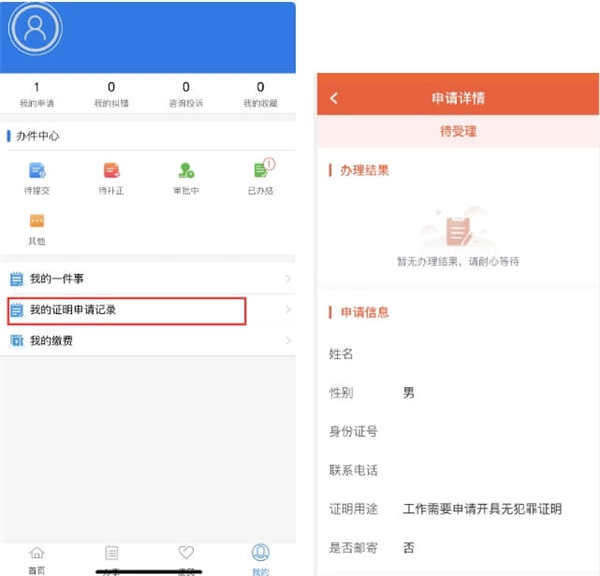This screenshot has width=600, height=576.
Task: Tap 暂无办理结果，请耐心等待 message
Action: click(x=458, y=262)
